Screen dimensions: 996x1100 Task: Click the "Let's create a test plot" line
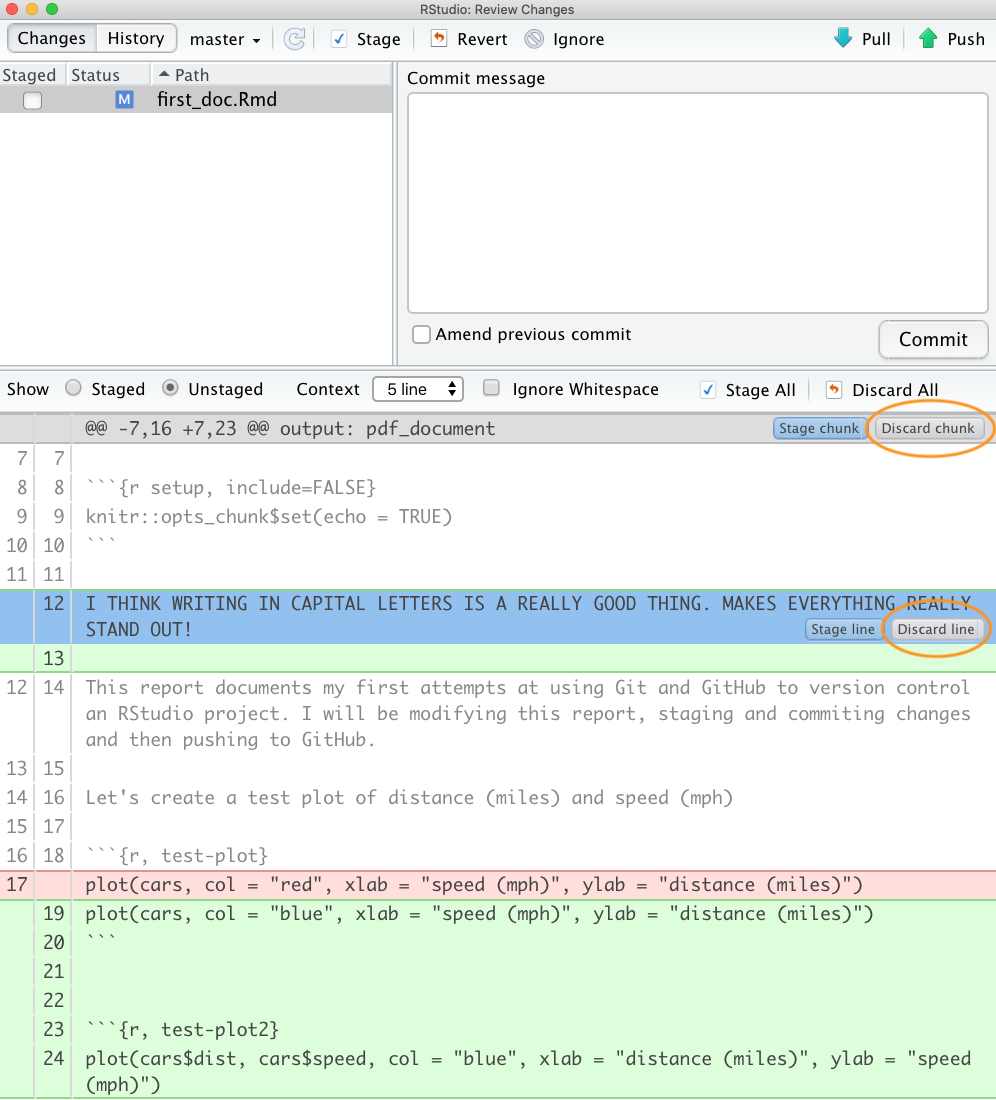click(409, 798)
